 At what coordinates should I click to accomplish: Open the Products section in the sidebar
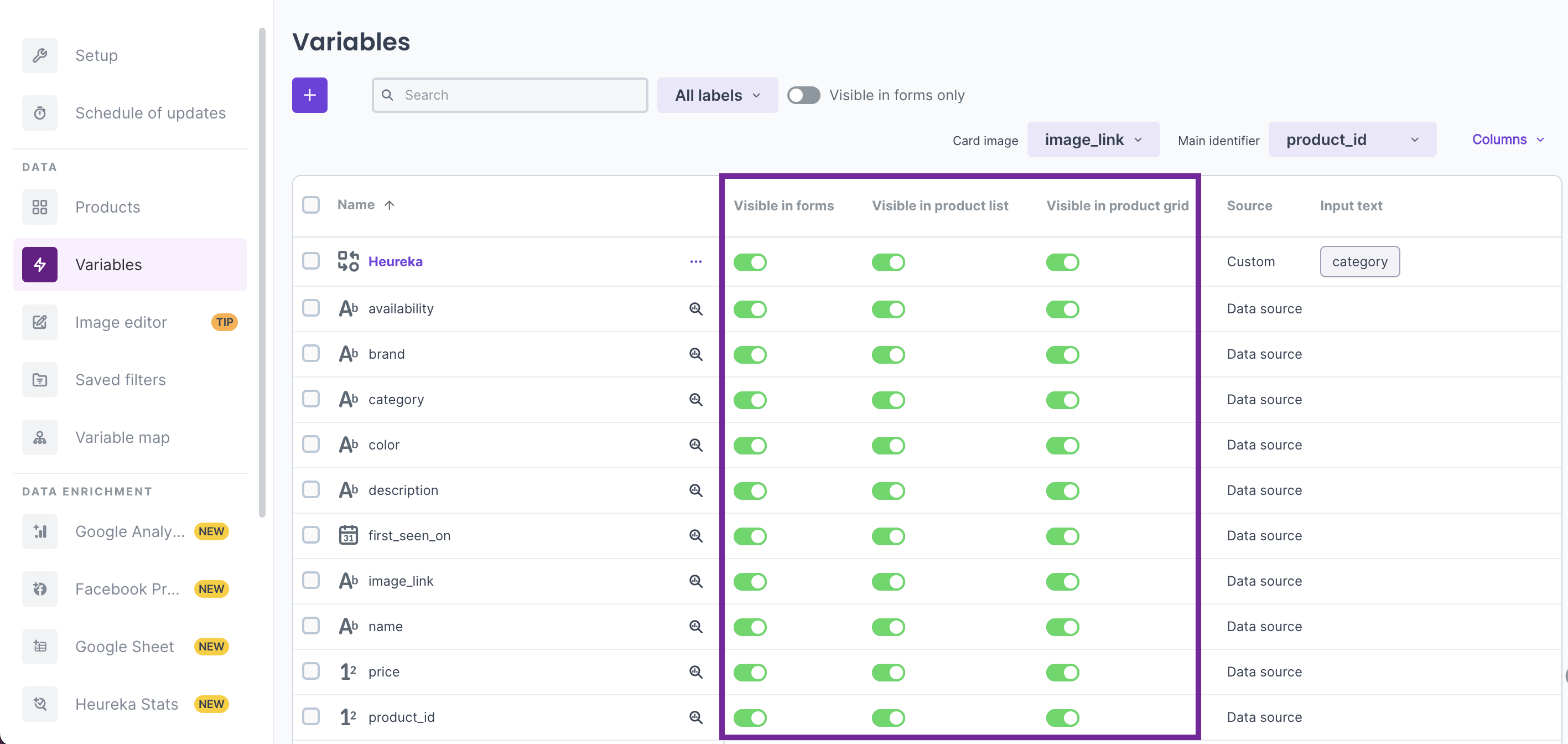tap(108, 207)
